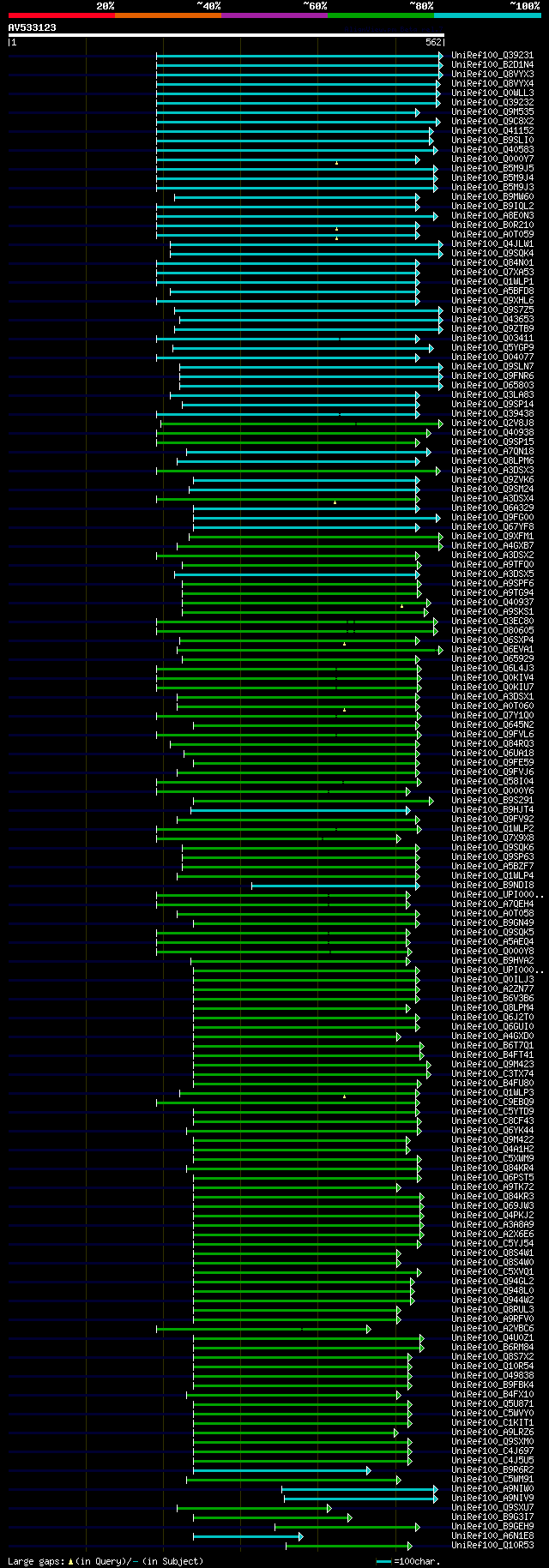Click the cyan alignment bar for UniRef100_A6N1E8
The image size is (549, 1568).
click(x=248, y=1536)
